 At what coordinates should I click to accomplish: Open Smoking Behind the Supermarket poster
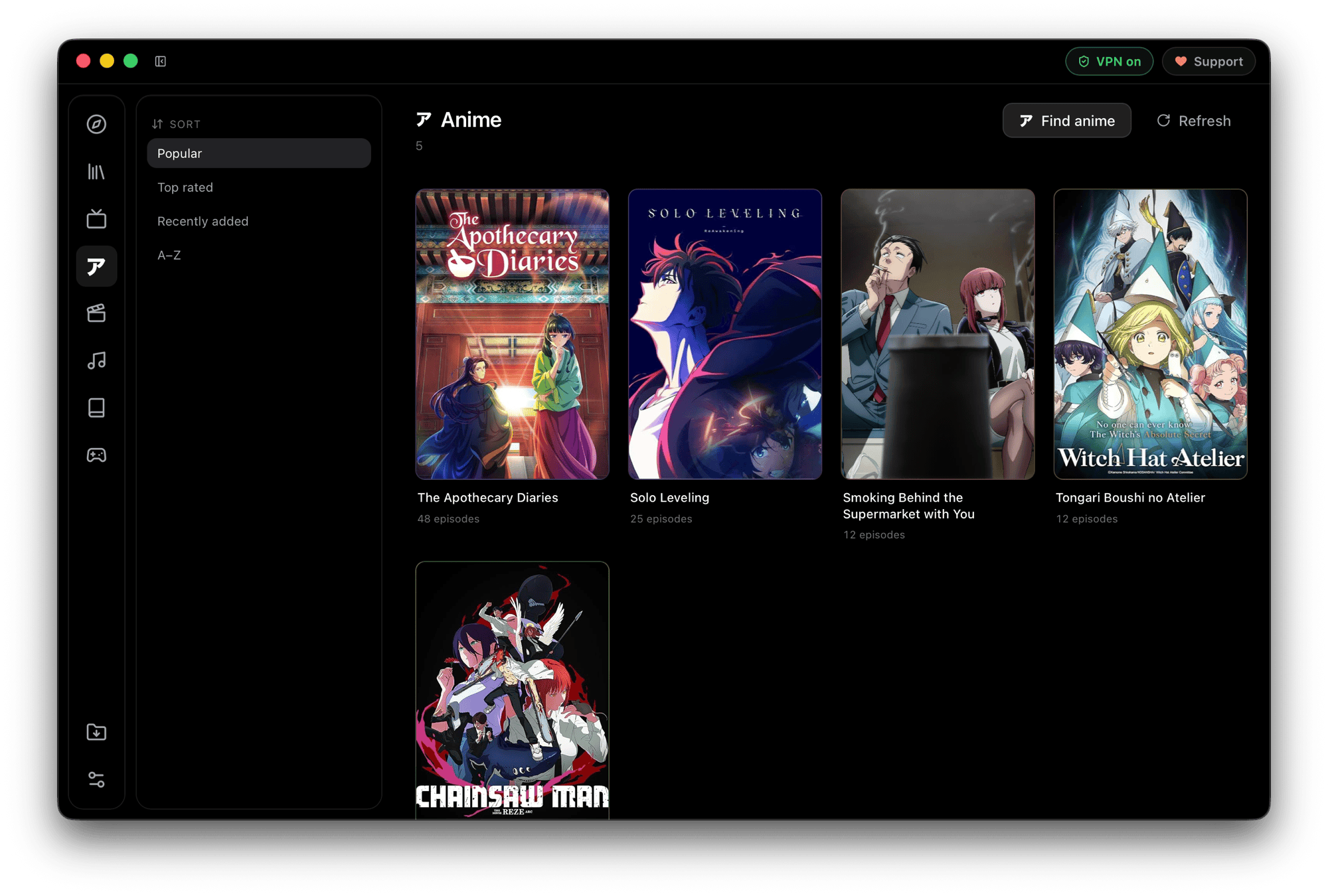pyautogui.click(x=938, y=334)
